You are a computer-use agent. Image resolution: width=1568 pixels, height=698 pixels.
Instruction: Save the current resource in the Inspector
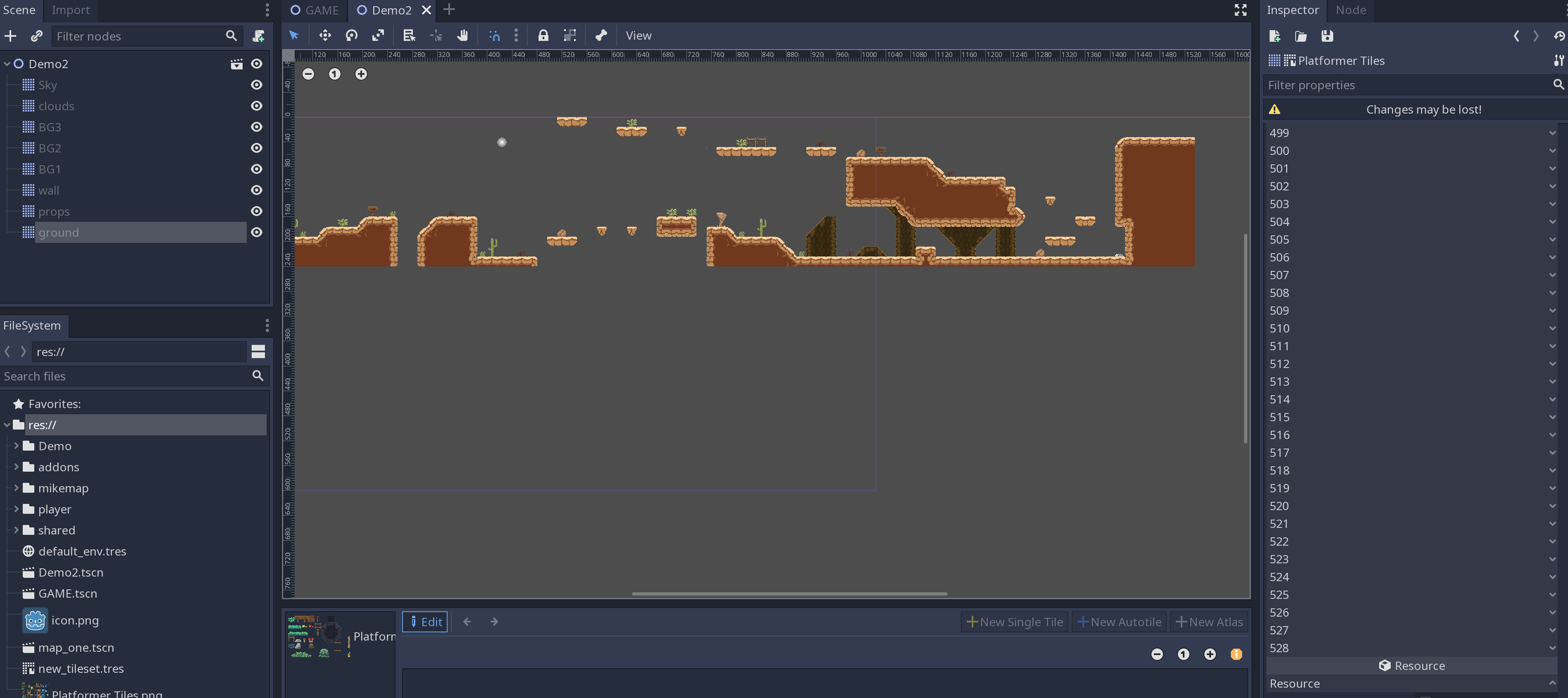coord(1327,36)
